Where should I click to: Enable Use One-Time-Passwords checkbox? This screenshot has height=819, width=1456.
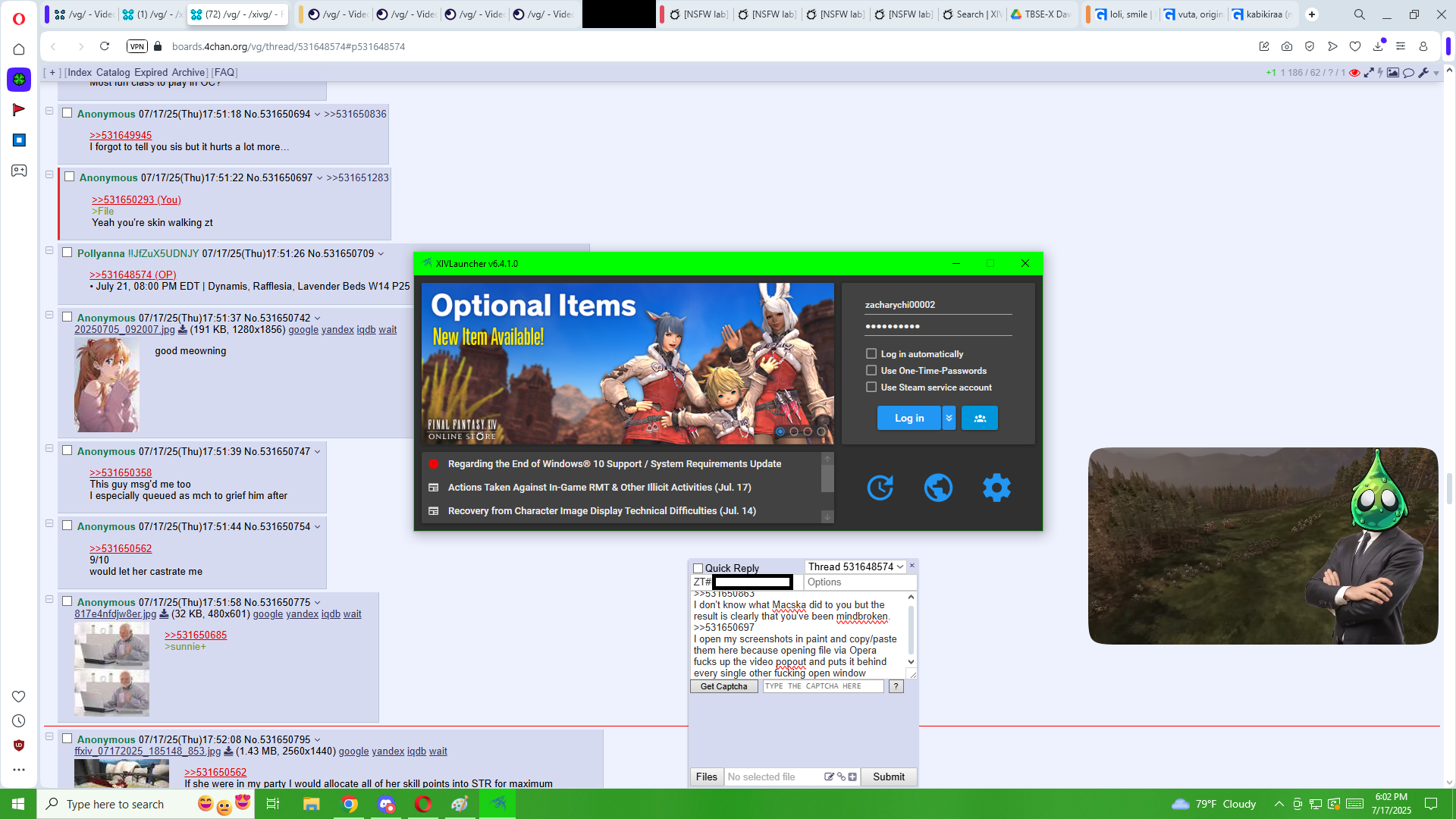click(x=871, y=370)
